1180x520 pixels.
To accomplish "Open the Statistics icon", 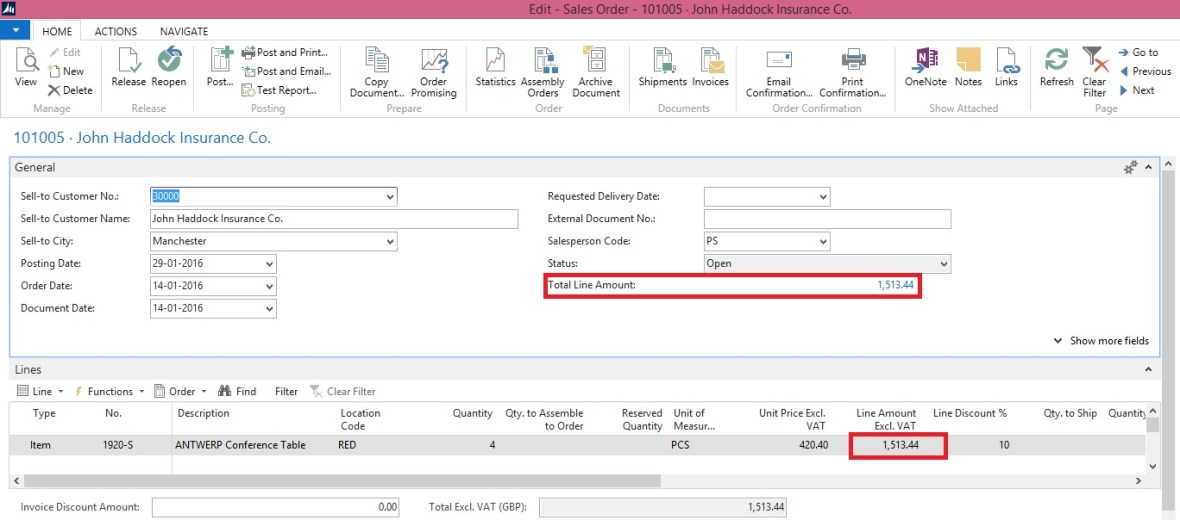I will pyautogui.click(x=495, y=62).
